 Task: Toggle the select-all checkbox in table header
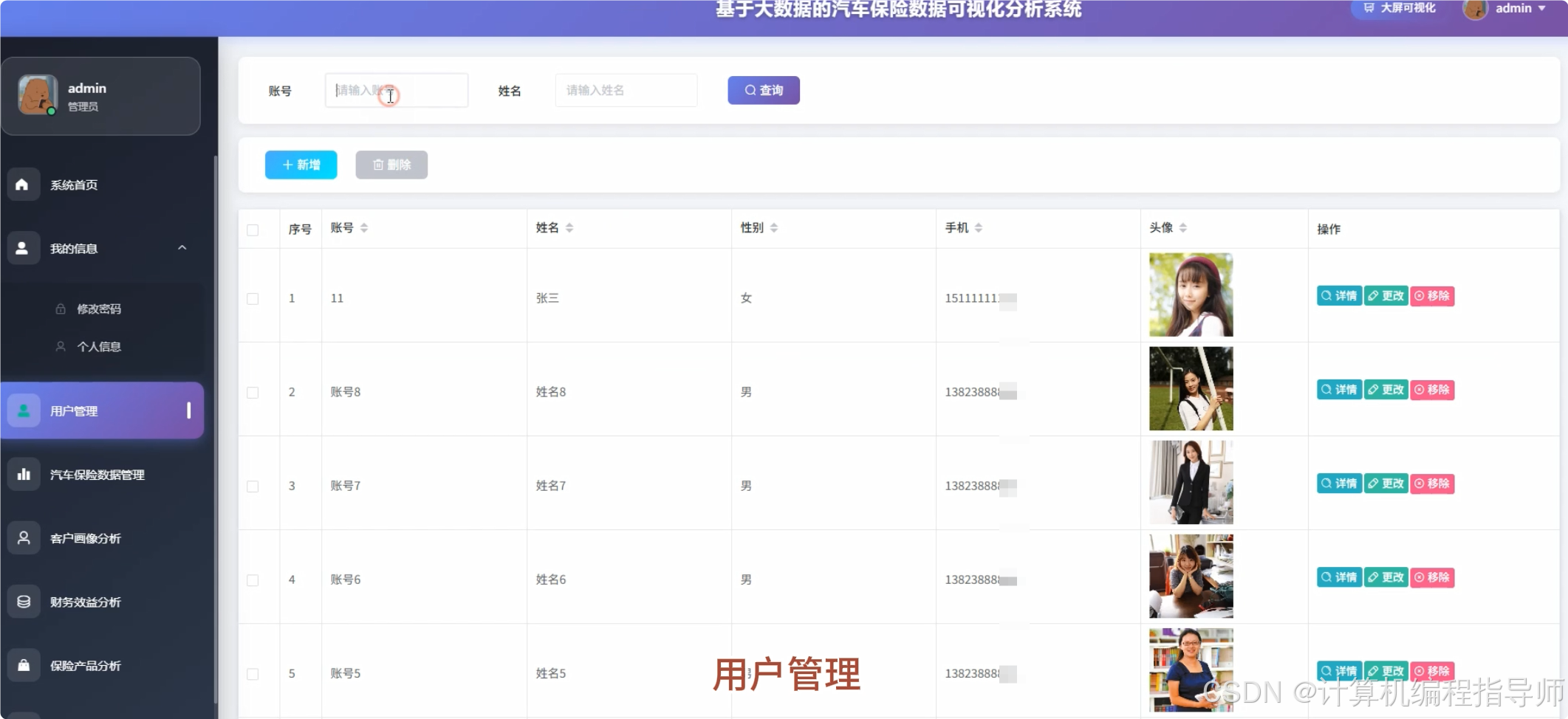click(x=253, y=230)
